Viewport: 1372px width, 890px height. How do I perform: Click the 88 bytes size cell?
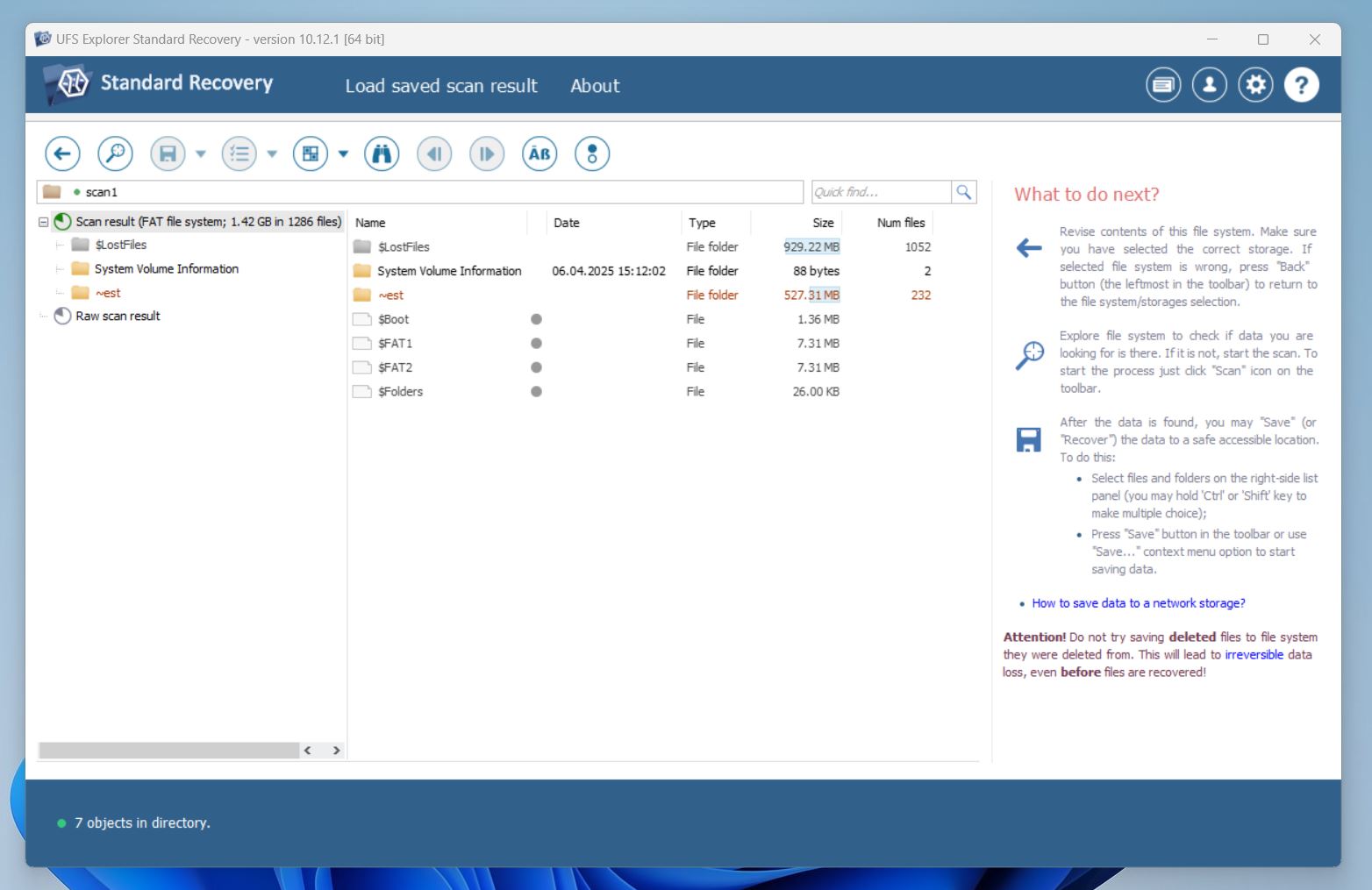click(x=816, y=271)
